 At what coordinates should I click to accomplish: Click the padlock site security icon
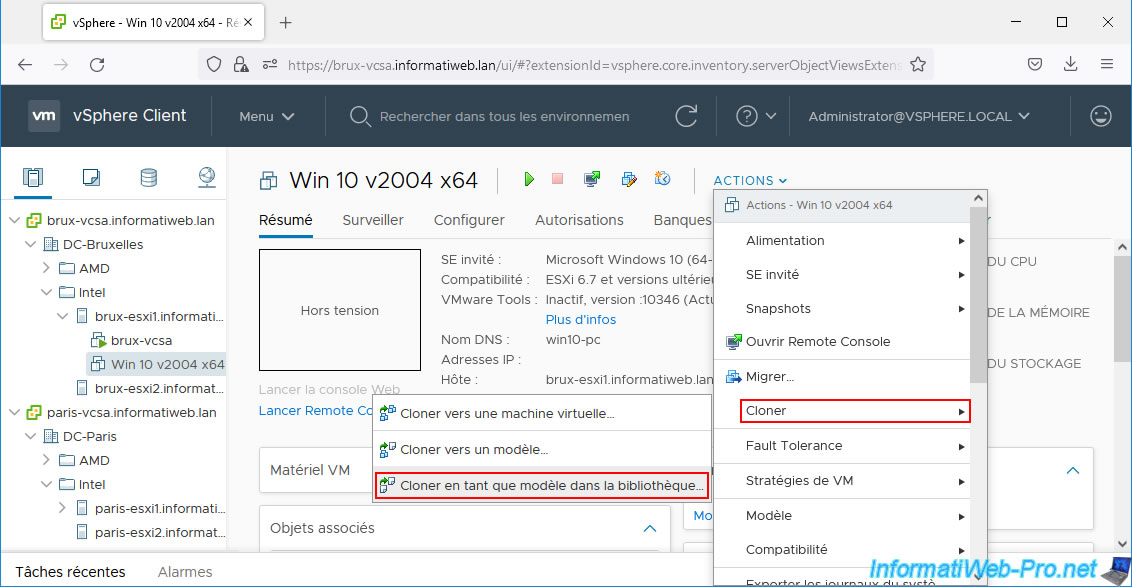241,65
